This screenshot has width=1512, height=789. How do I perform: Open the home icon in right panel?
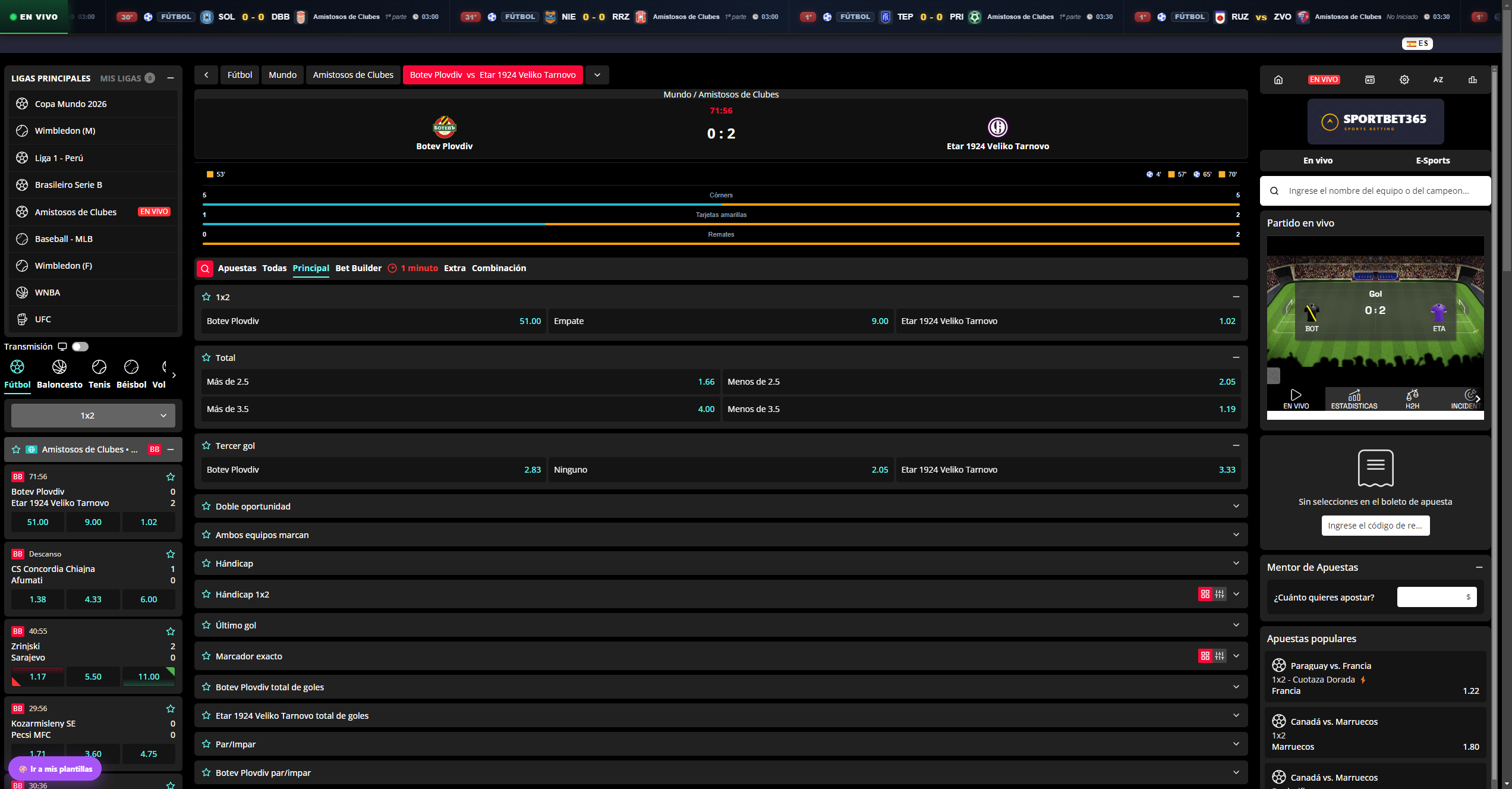[1278, 80]
